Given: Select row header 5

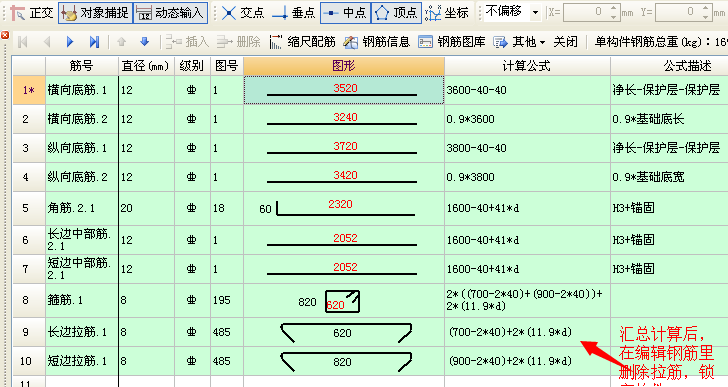Looking at the screenshot, I should [x=28, y=208].
